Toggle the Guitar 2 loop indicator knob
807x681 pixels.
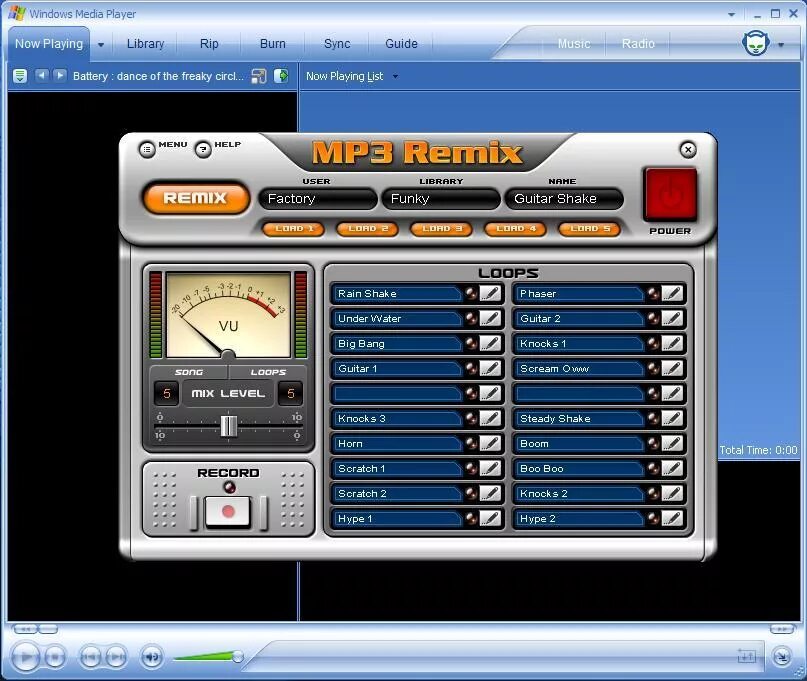tap(653, 319)
